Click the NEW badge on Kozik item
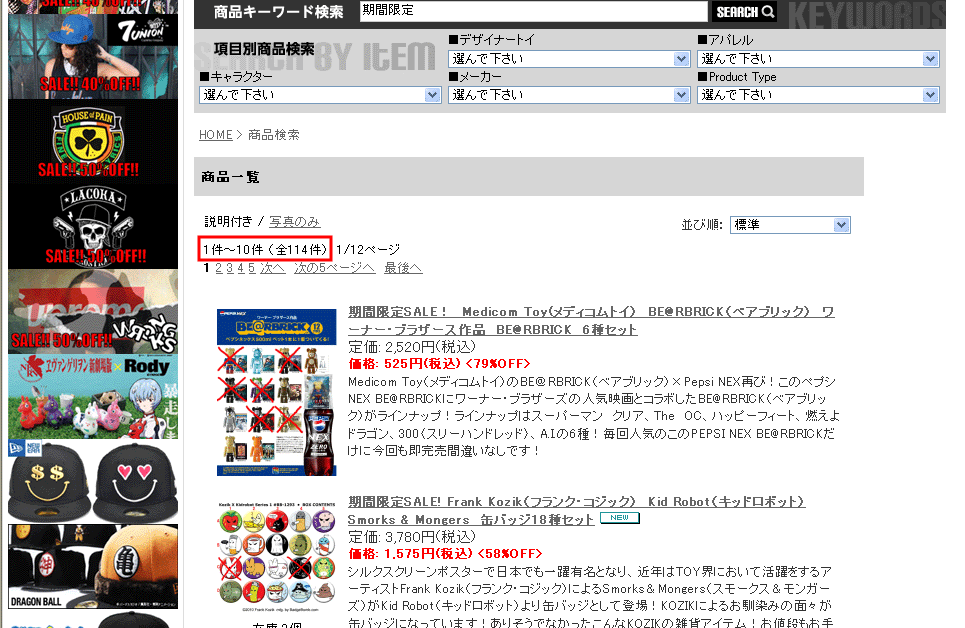 pyautogui.click(x=620, y=518)
